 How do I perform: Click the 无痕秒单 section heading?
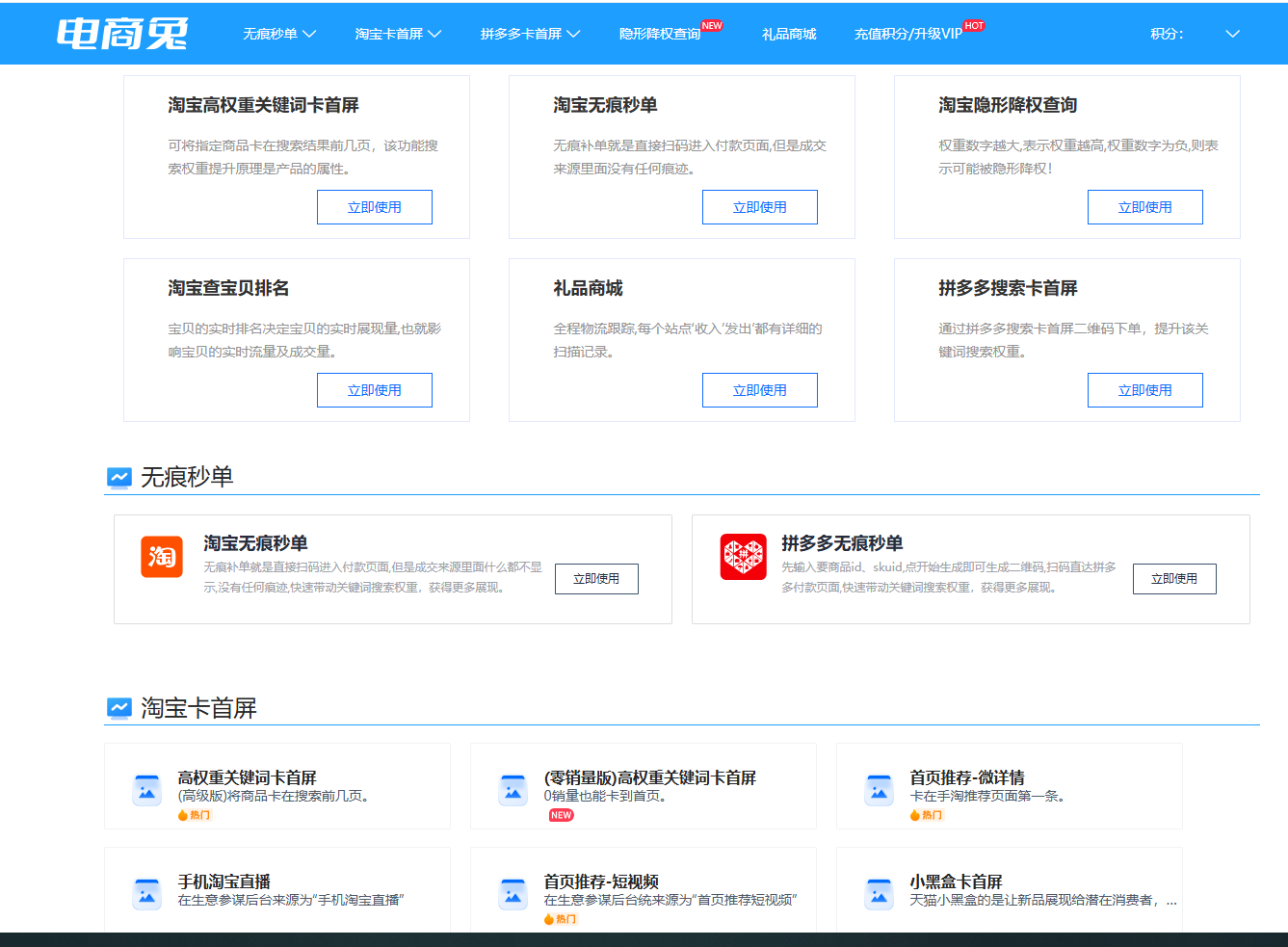click(187, 477)
